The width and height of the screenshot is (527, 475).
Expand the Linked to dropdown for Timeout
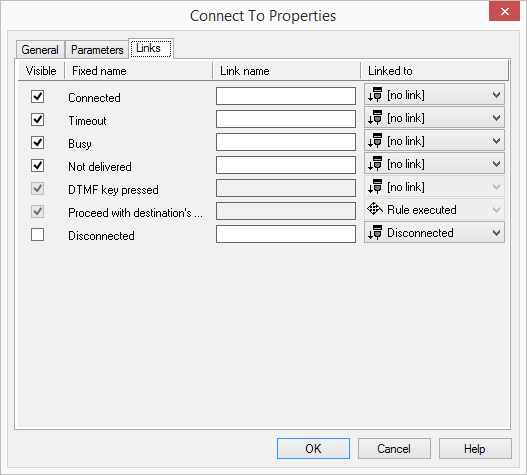coord(496,118)
